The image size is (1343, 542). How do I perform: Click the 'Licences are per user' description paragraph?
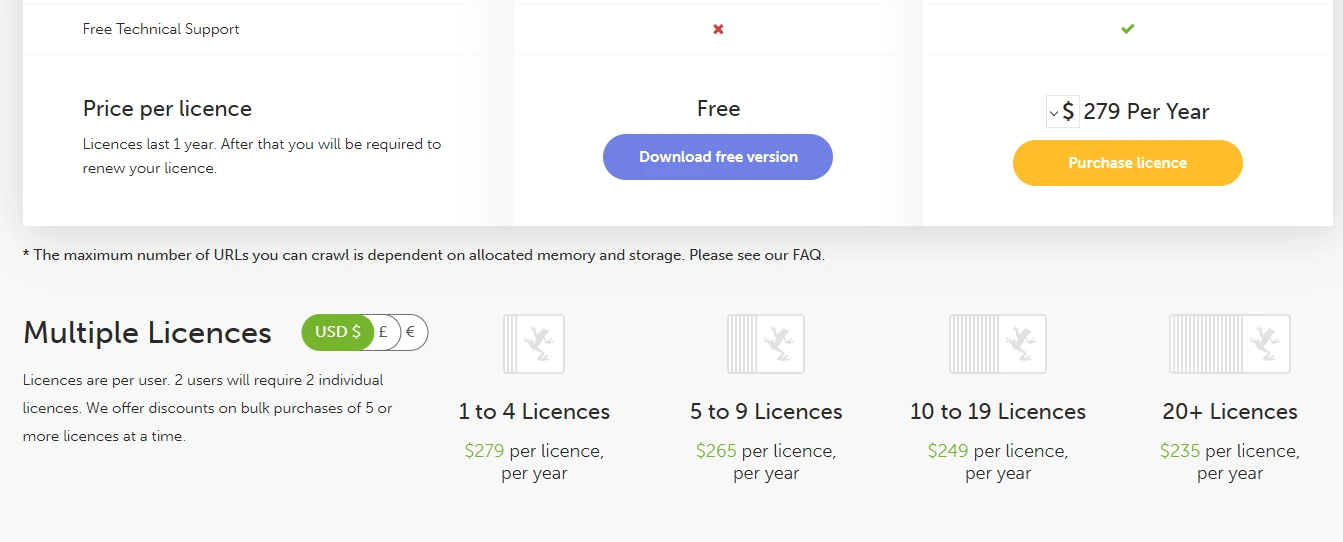(208, 408)
